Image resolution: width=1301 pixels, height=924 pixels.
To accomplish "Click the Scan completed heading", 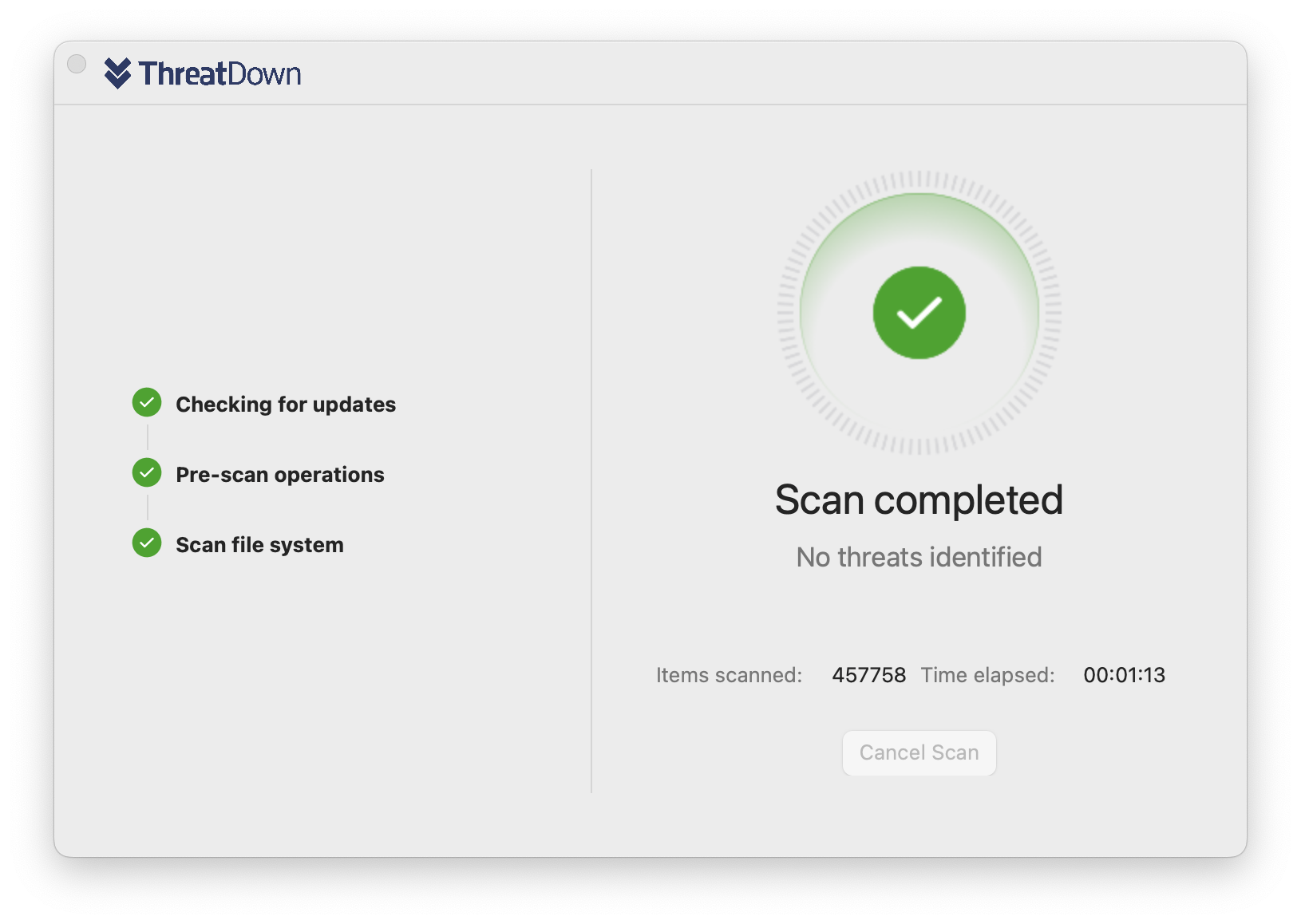I will (919, 501).
